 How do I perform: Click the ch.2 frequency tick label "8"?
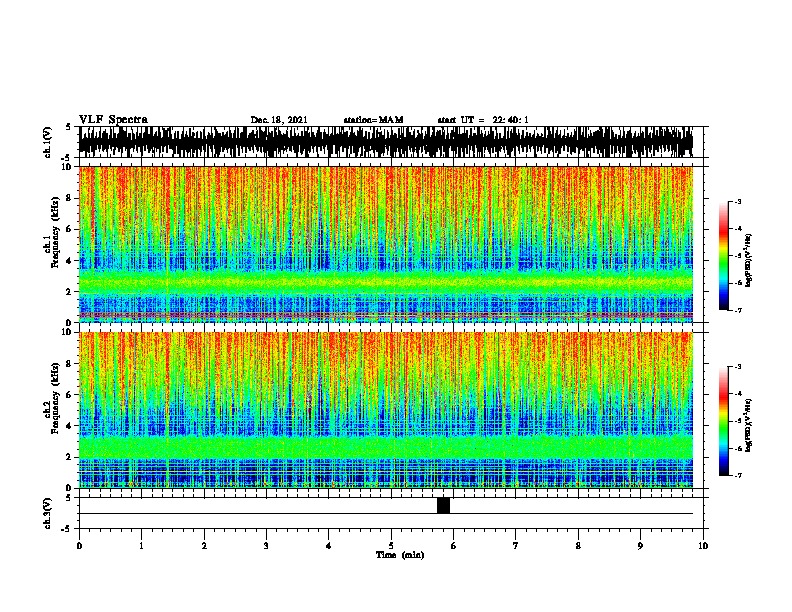pyautogui.click(x=70, y=364)
